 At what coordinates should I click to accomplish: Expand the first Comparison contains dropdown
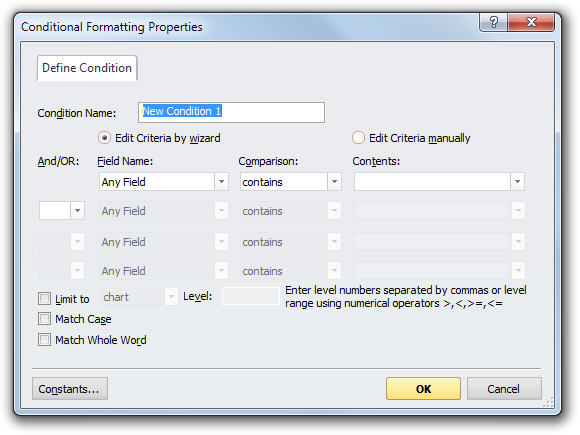[334, 182]
